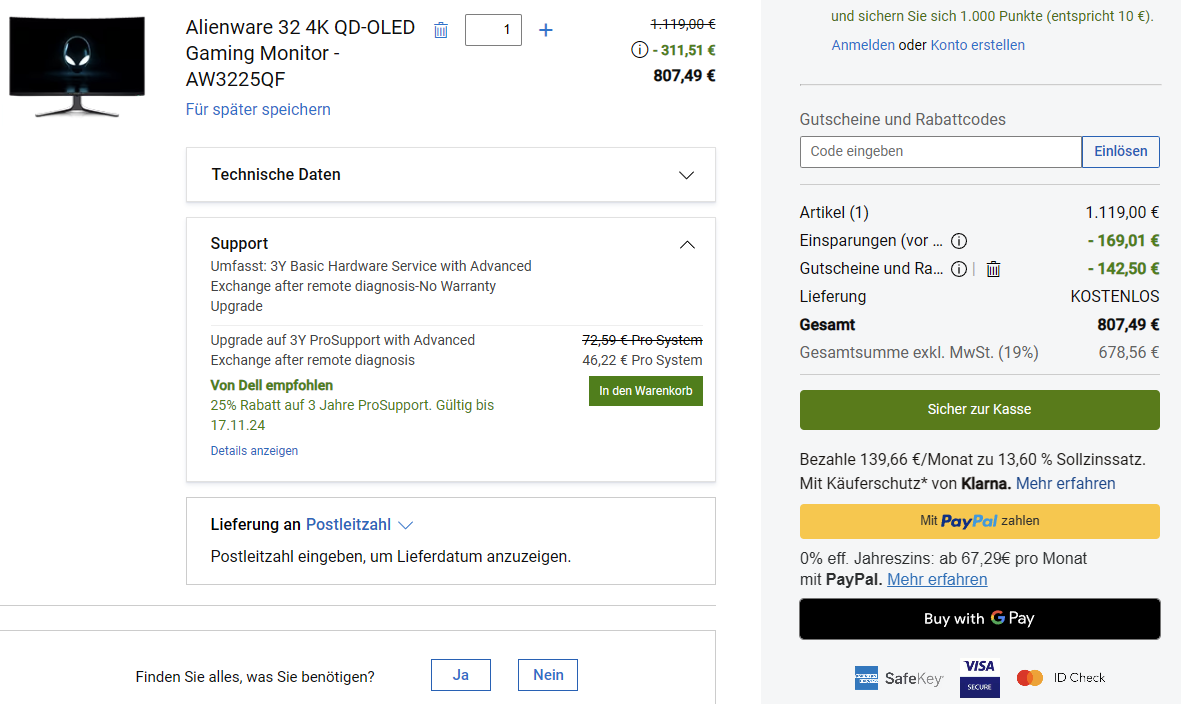Click Anmelden link

(863, 45)
